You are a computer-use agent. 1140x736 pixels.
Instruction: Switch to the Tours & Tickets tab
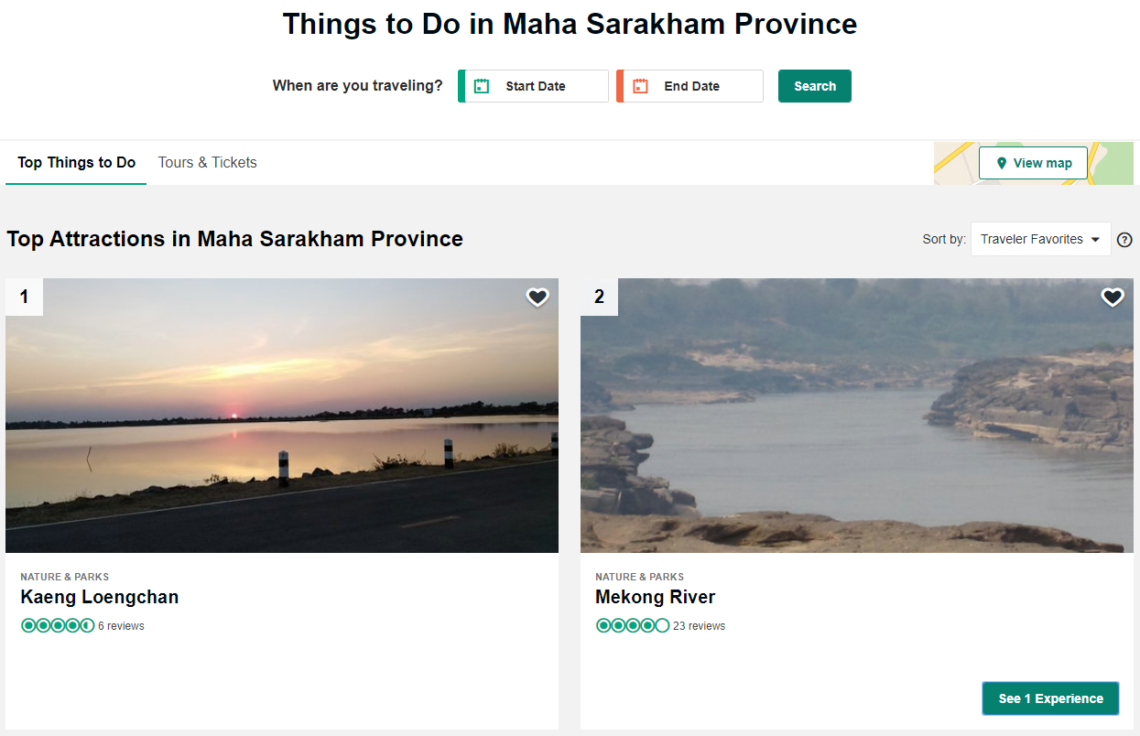(207, 163)
